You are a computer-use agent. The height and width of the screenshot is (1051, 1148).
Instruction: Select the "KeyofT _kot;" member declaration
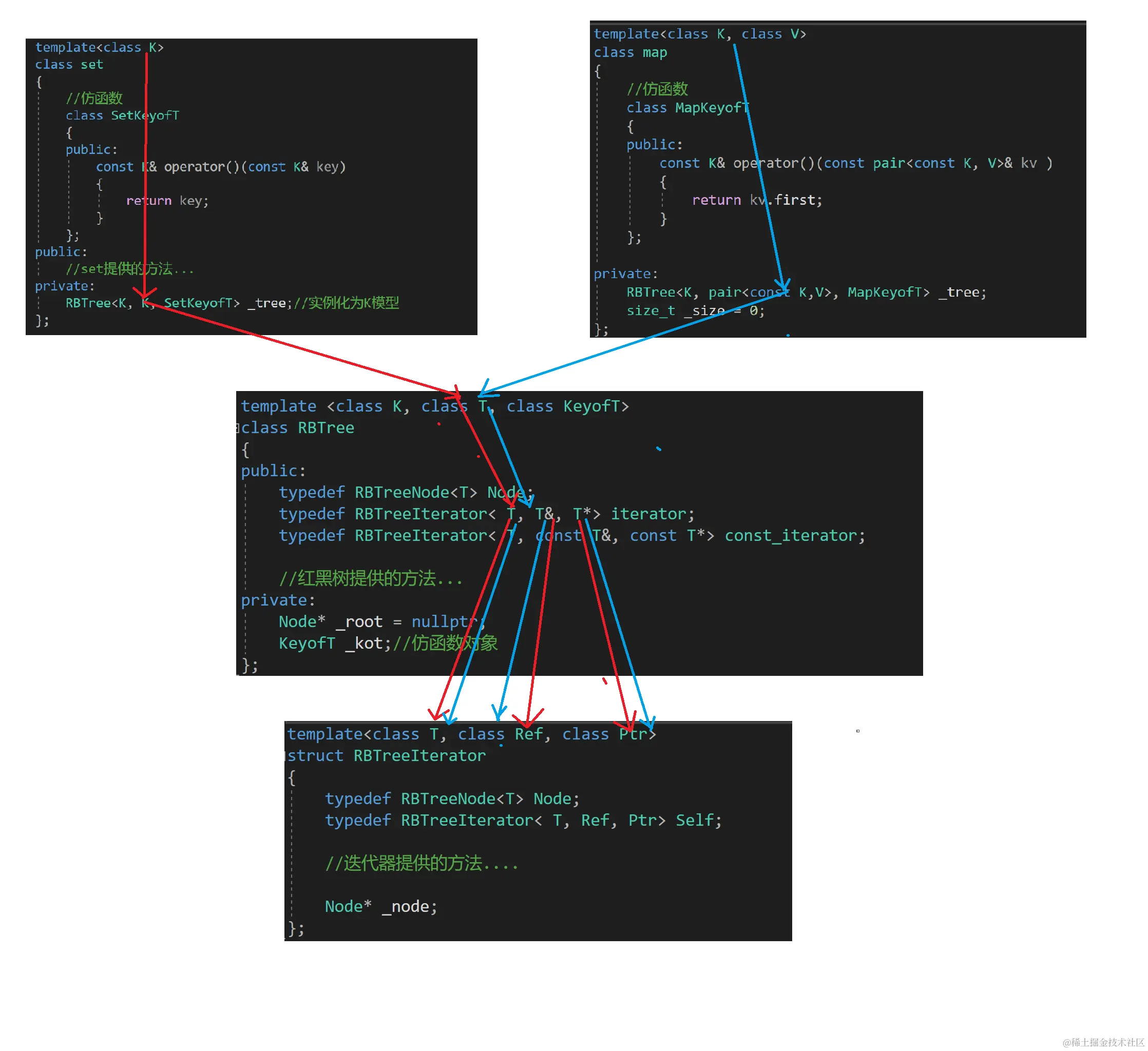[x=335, y=644]
